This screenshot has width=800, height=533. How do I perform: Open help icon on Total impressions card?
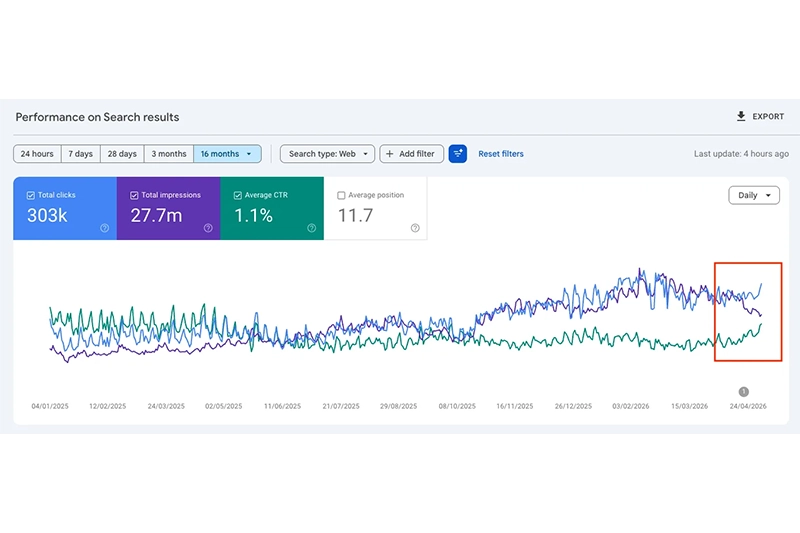[x=208, y=228]
